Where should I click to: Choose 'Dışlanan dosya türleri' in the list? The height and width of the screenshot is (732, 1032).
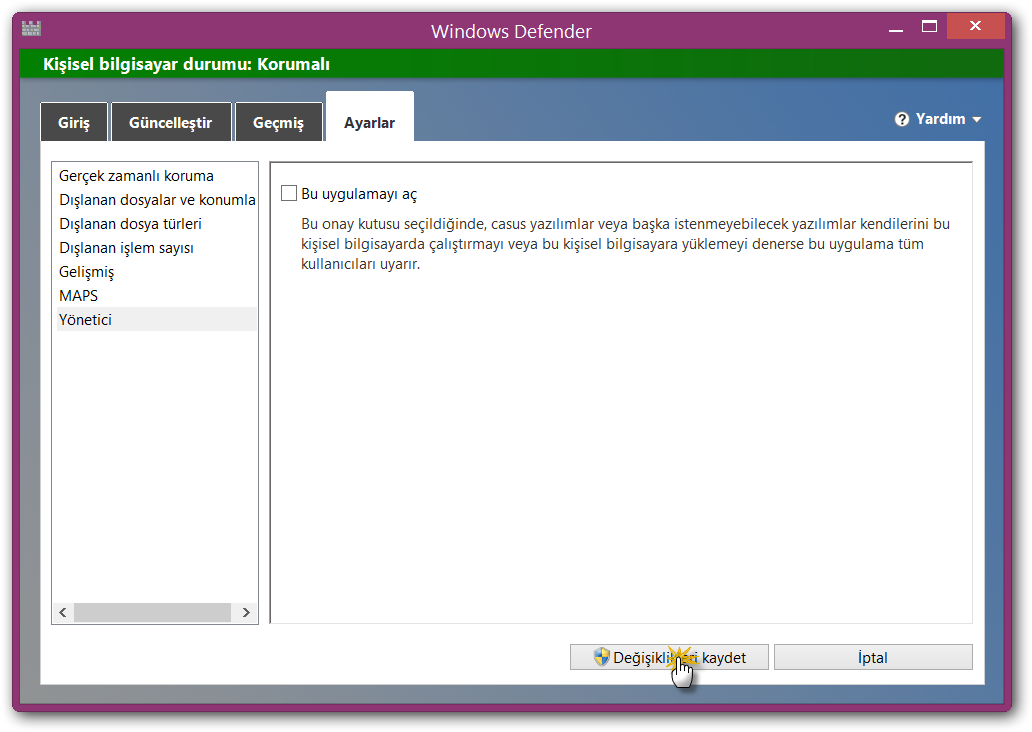coord(157,224)
